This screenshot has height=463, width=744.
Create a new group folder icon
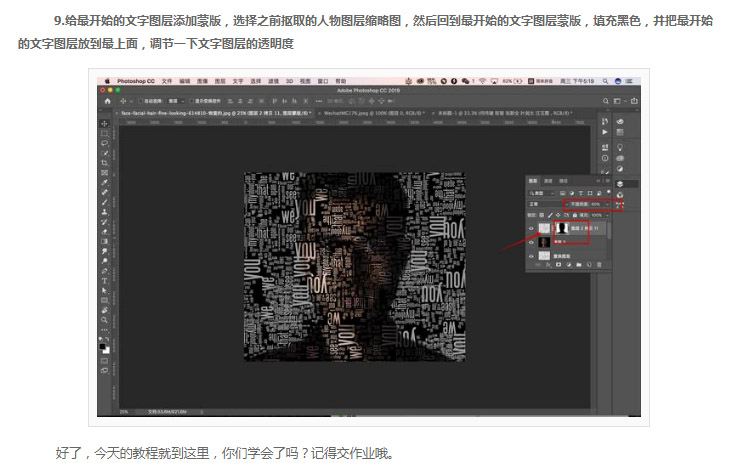coord(579,265)
